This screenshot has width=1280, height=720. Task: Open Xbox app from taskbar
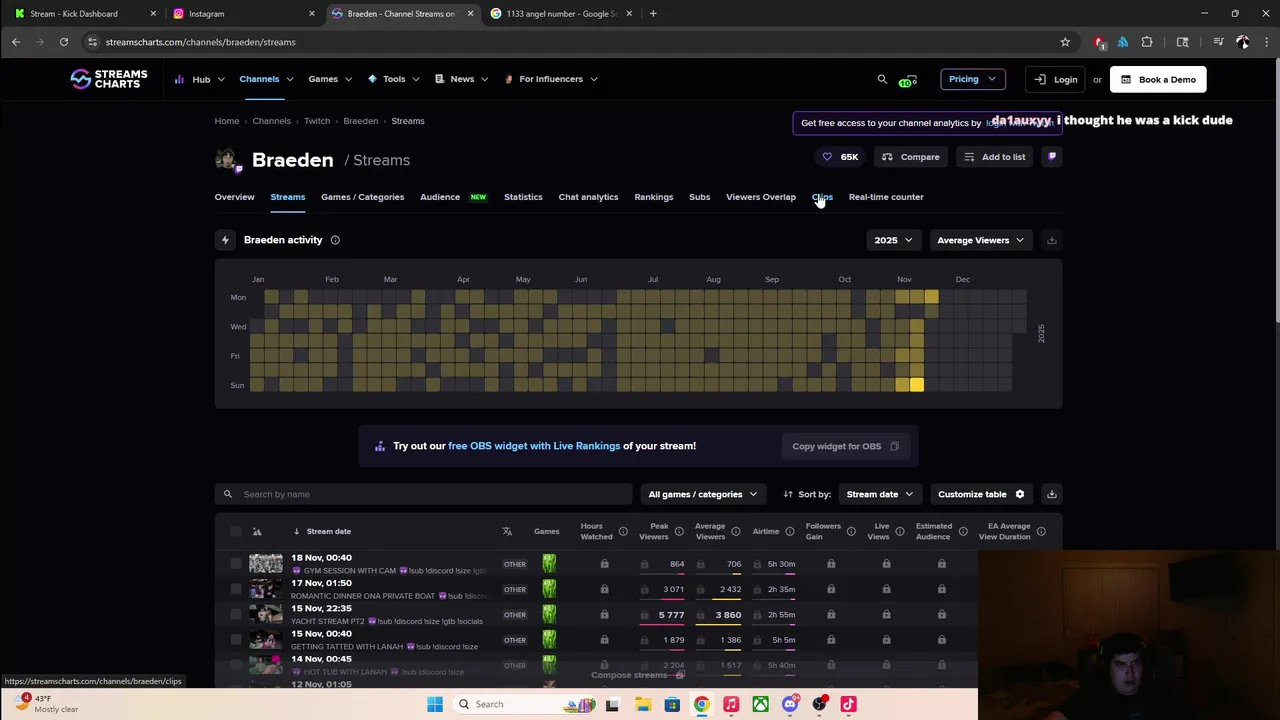(x=761, y=704)
